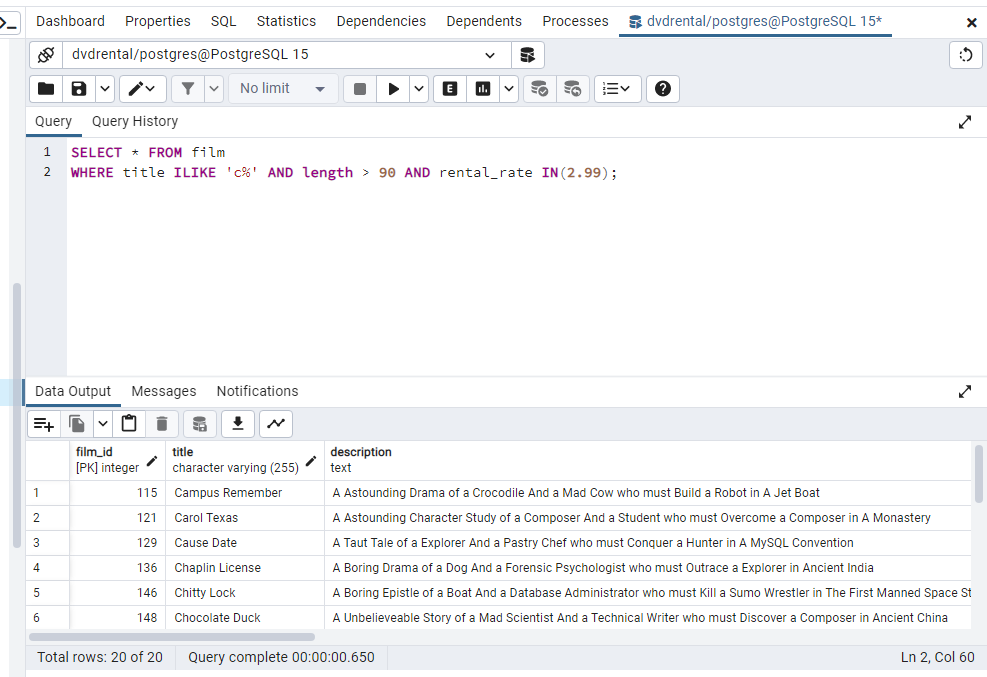
Task: Select the Chitty Lock title cell
Action: (245, 593)
